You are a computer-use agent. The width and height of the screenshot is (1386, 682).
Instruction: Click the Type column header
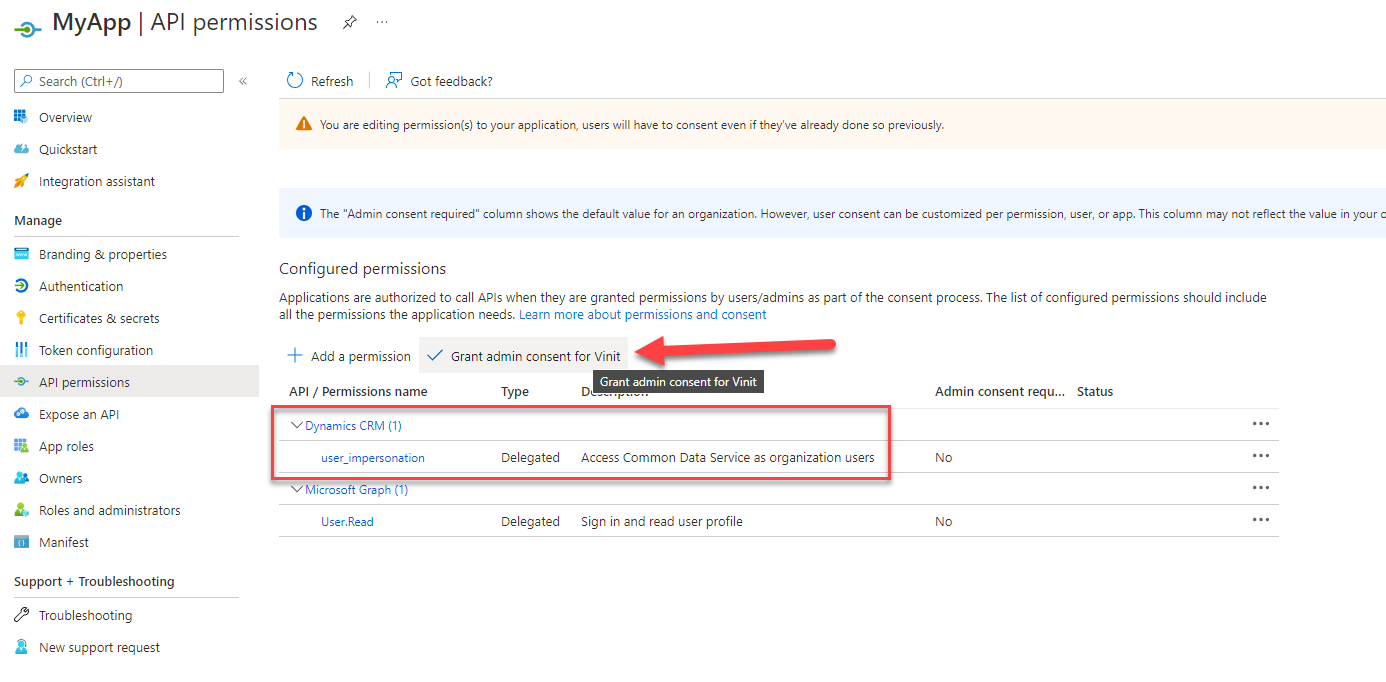[x=515, y=391]
